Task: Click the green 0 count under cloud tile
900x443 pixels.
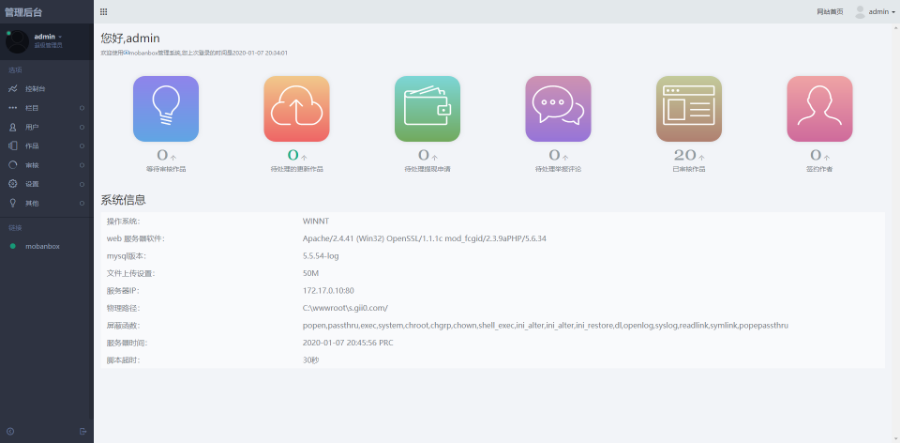Action: click(293, 155)
